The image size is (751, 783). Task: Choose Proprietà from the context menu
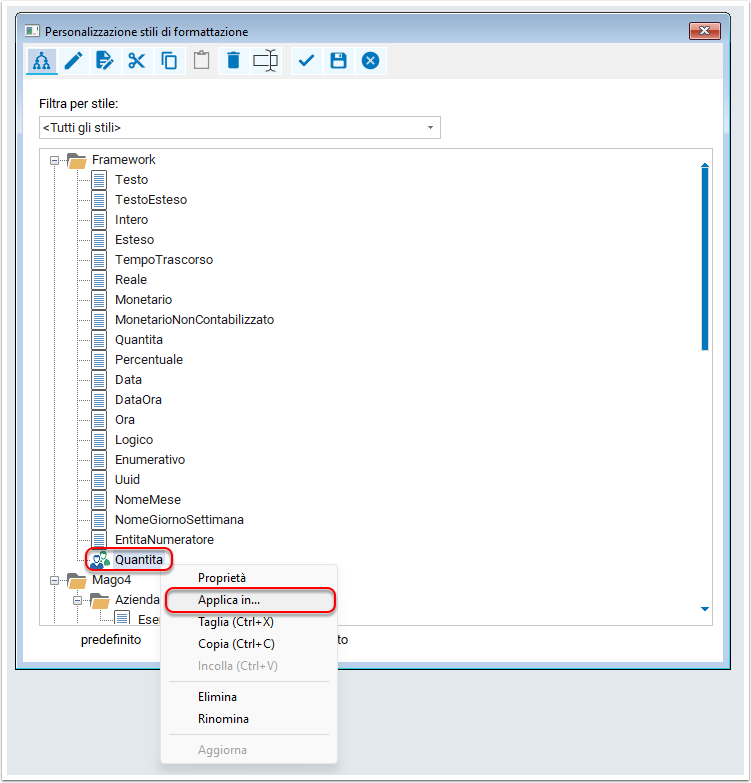(x=249, y=578)
